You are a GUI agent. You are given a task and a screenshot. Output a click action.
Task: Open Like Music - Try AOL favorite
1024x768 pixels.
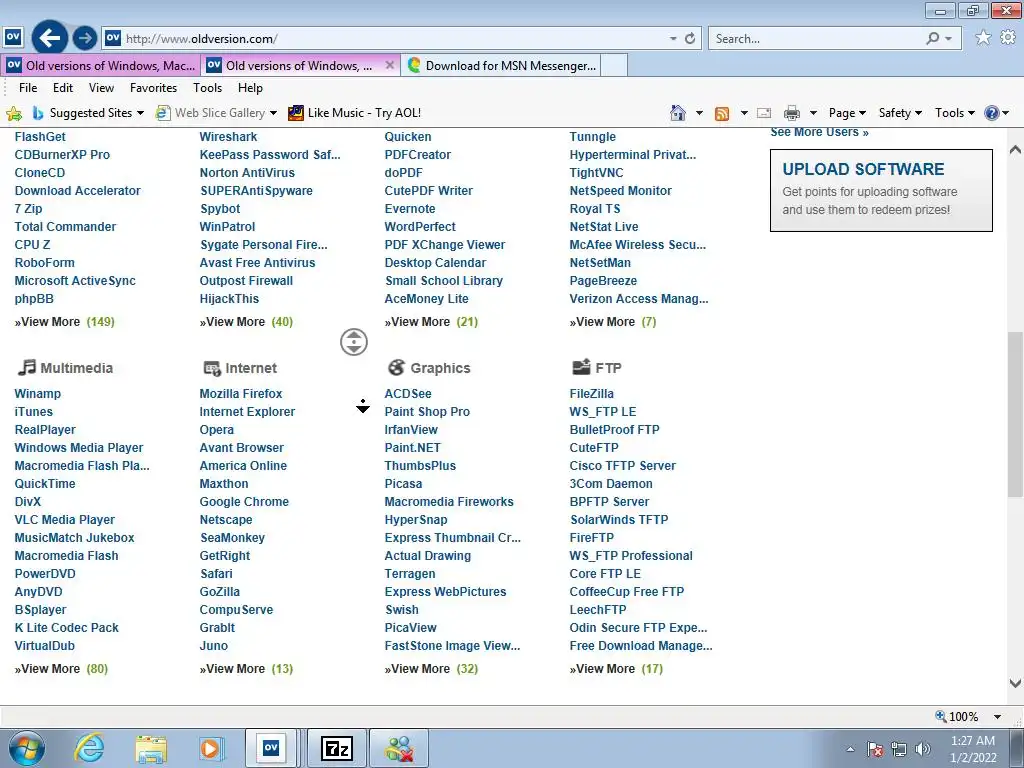[x=355, y=113]
